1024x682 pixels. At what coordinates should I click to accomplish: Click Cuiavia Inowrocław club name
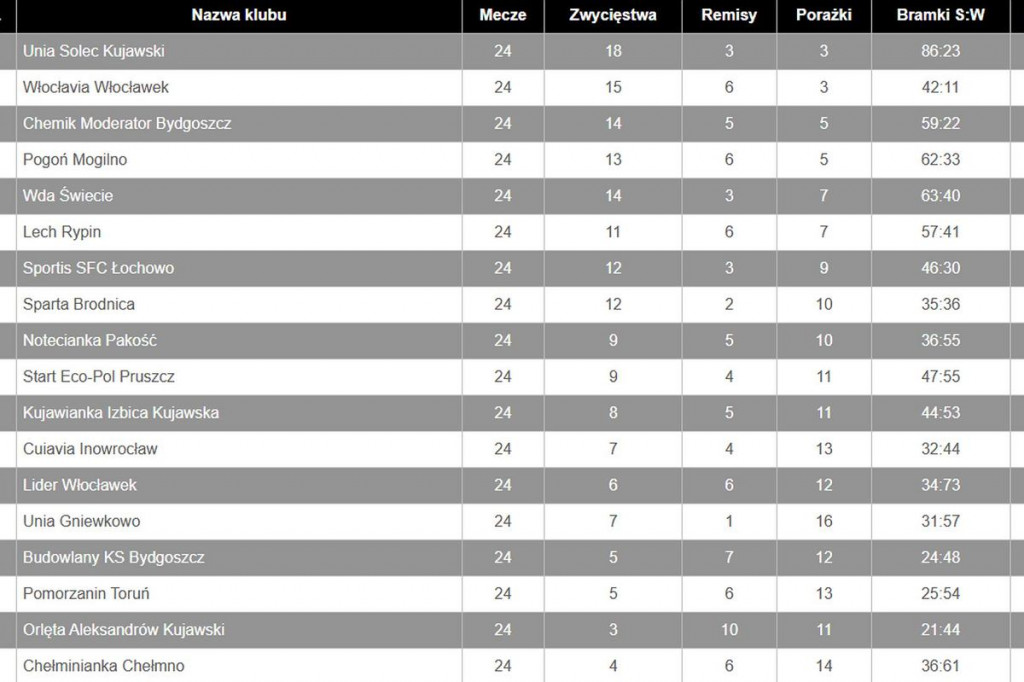[90, 449]
